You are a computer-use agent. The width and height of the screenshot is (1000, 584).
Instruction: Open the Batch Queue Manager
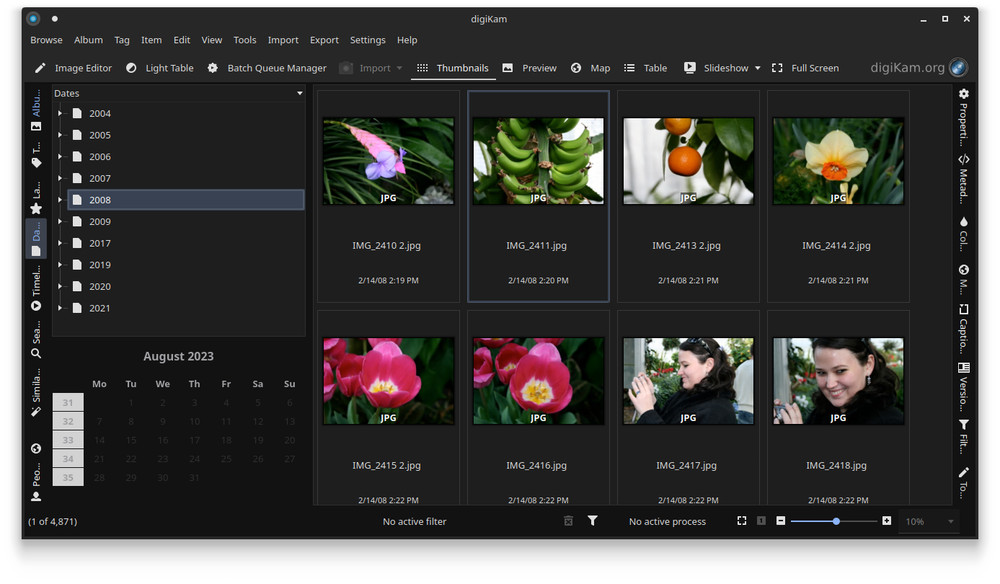pos(266,68)
